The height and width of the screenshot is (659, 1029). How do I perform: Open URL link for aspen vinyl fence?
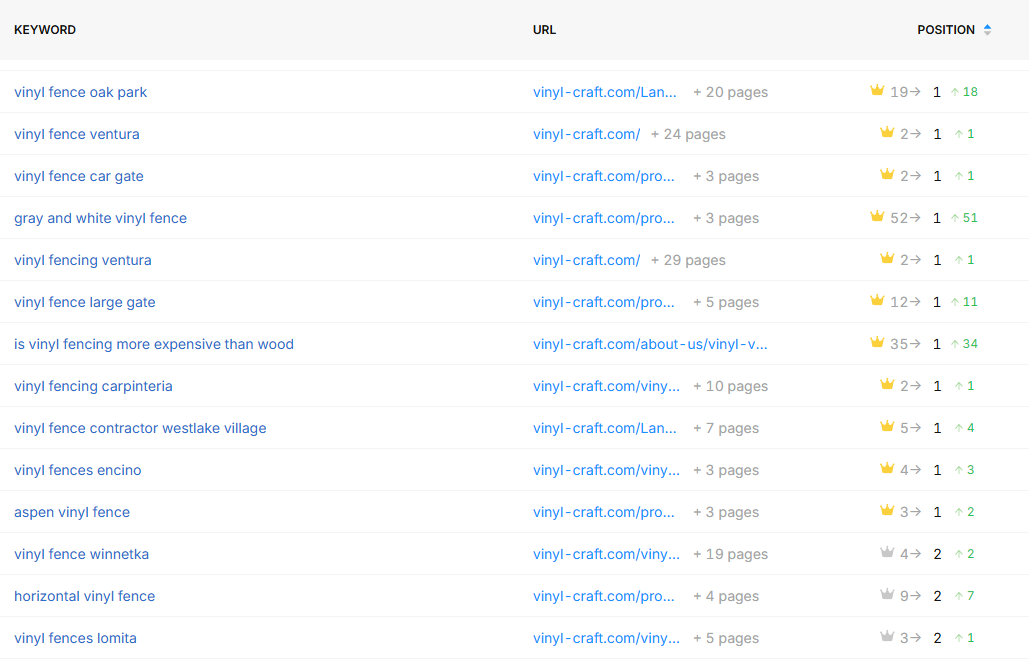604,513
